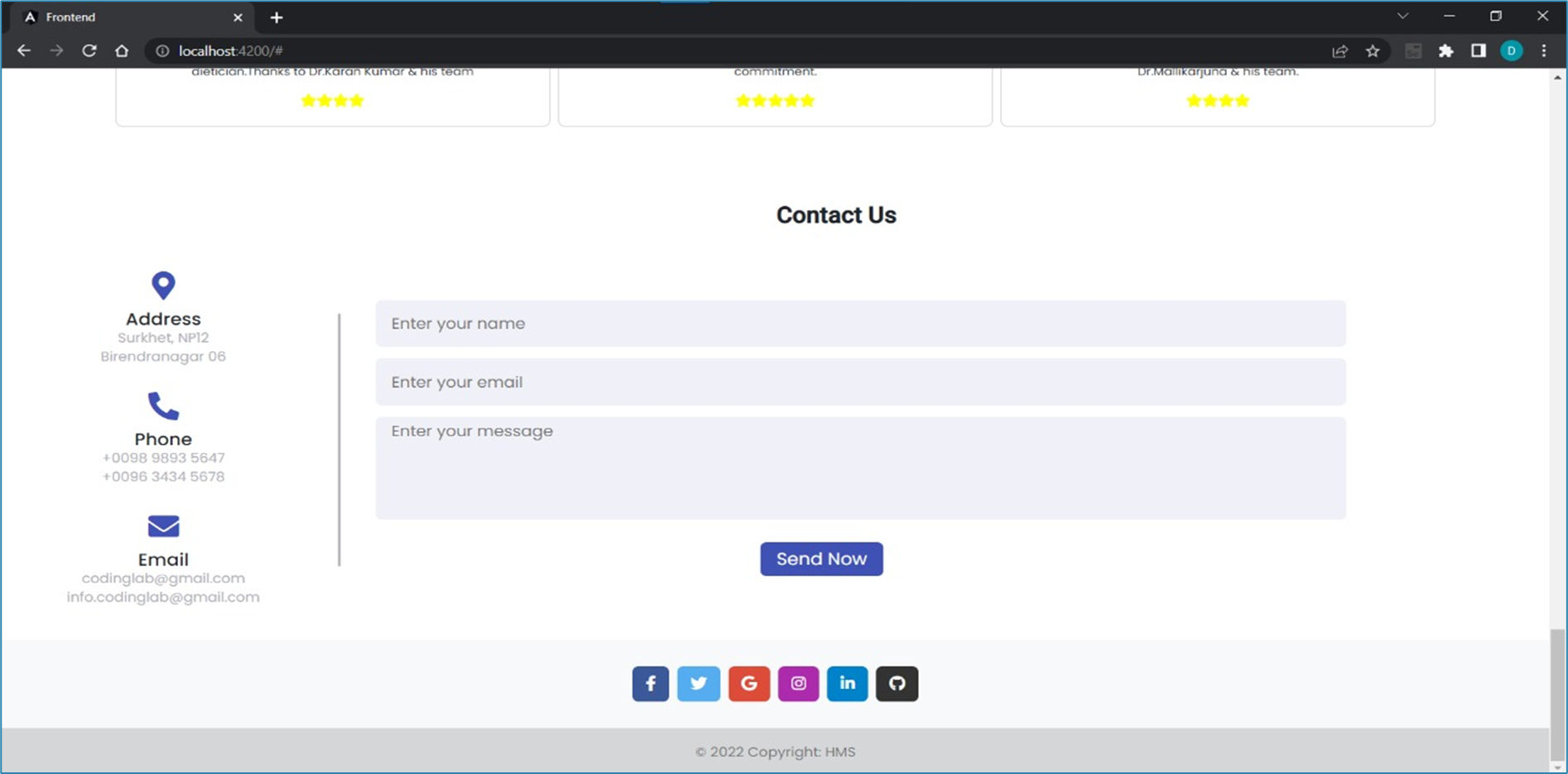
Task: Click the Address location pin icon
Action: click(163, 285)
